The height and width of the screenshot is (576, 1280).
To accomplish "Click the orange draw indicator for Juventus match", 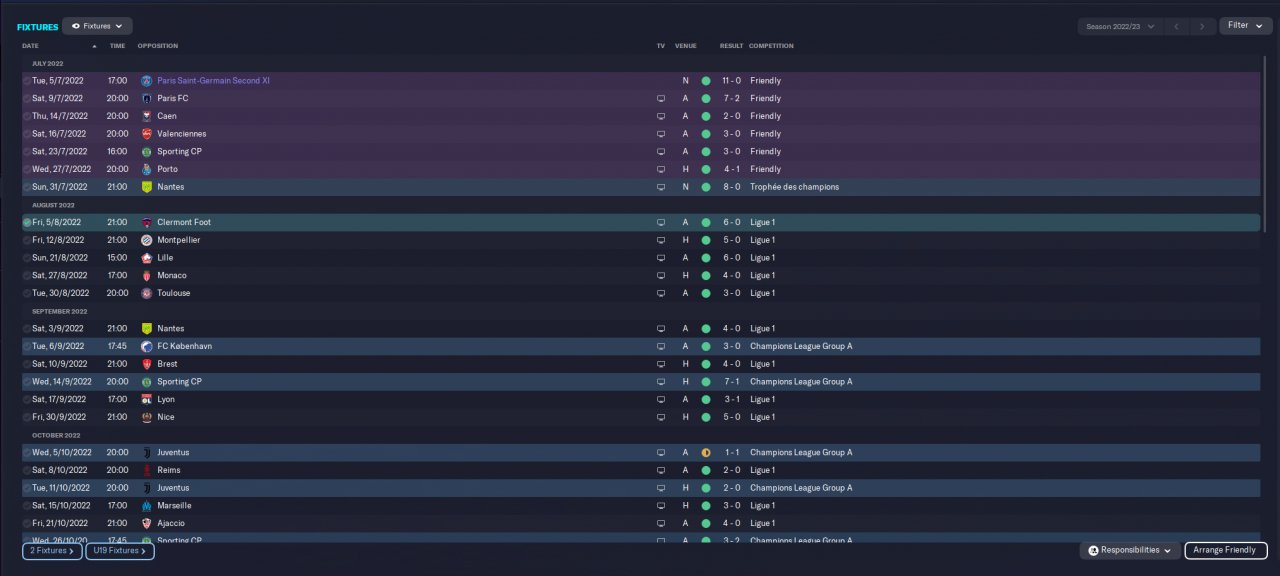I will pos(705,453).
